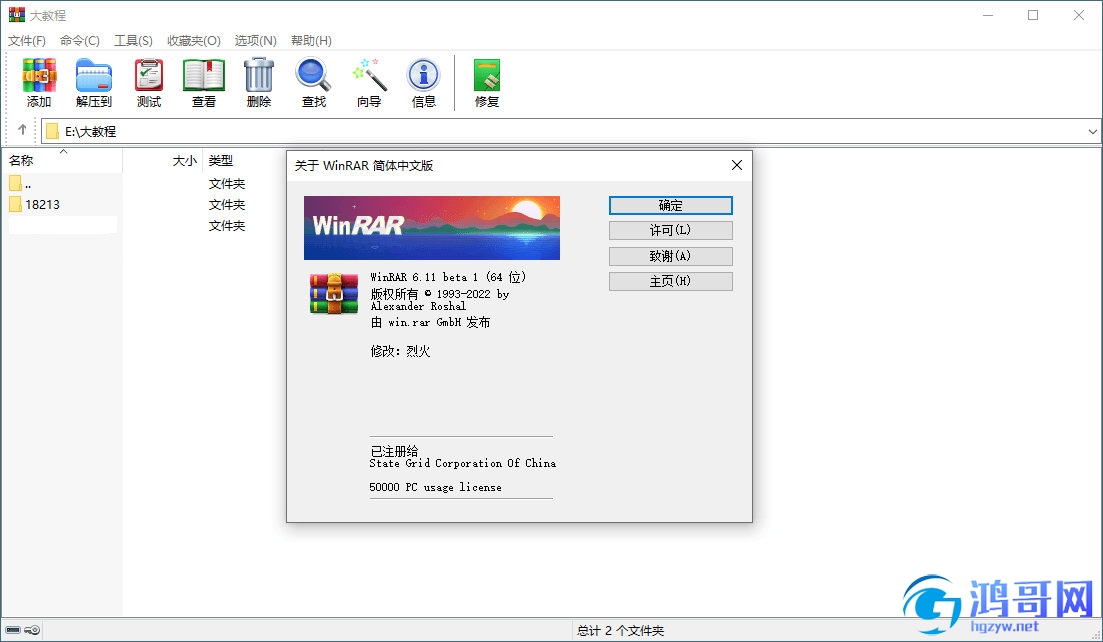Click the '由 win.rar GmbH 发布' line
Screen dimensions: 1103x642
point(431,322)
